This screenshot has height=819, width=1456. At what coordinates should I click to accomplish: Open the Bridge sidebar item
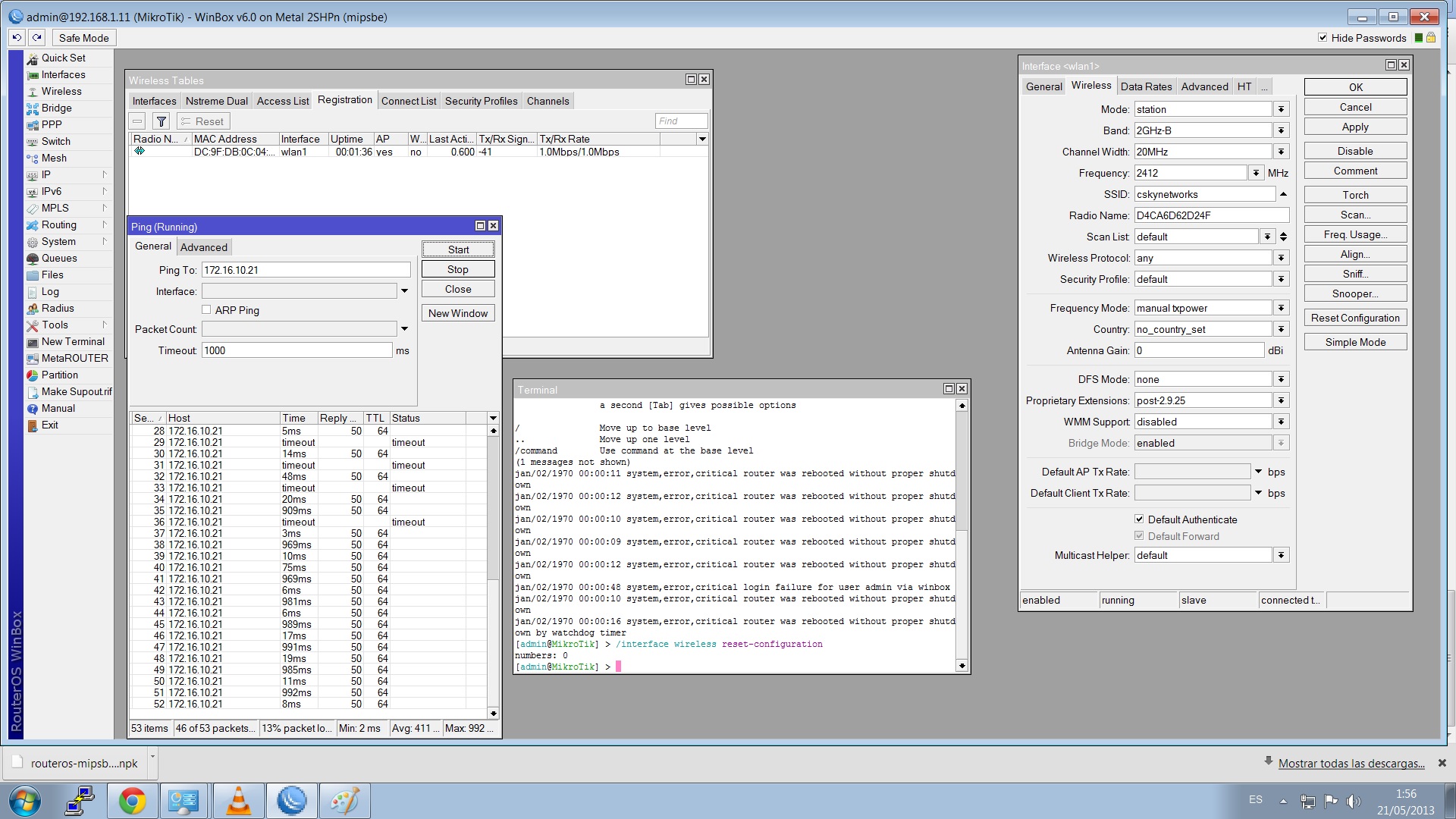[56, 108]
